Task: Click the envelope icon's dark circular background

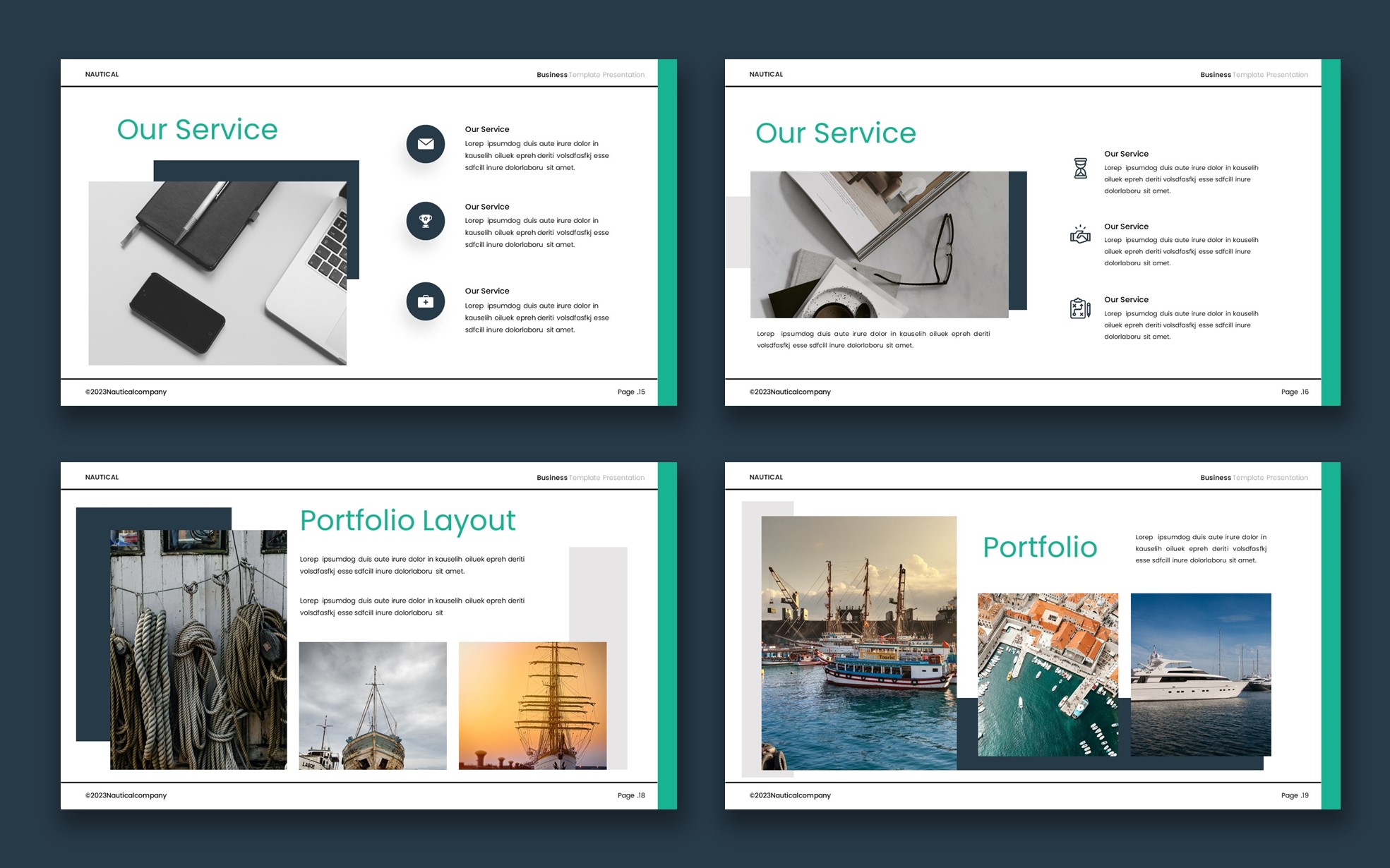Action: (426, 143)
